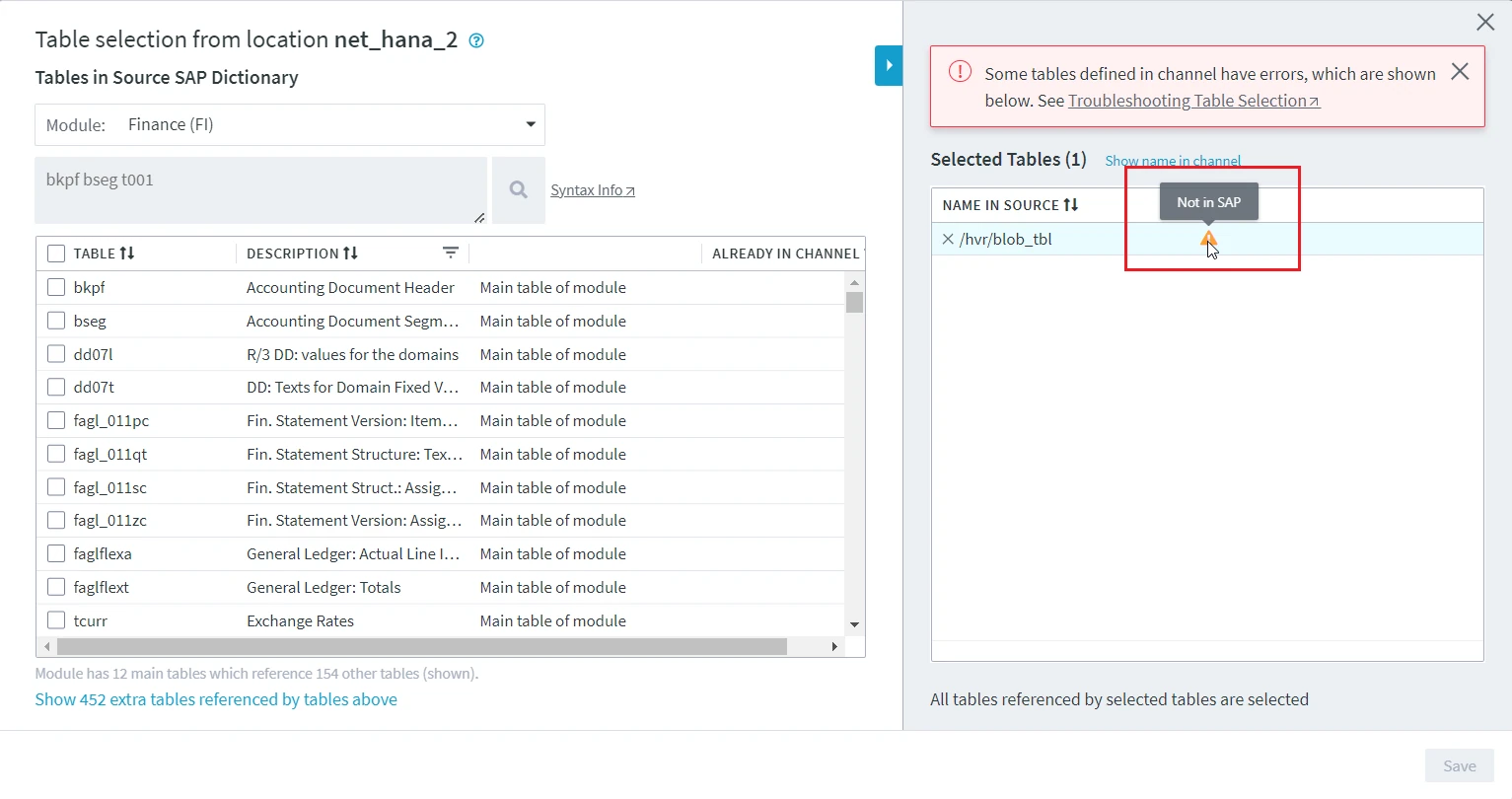Open the Module dropdown showing Finance (FI)

[290, 124]
